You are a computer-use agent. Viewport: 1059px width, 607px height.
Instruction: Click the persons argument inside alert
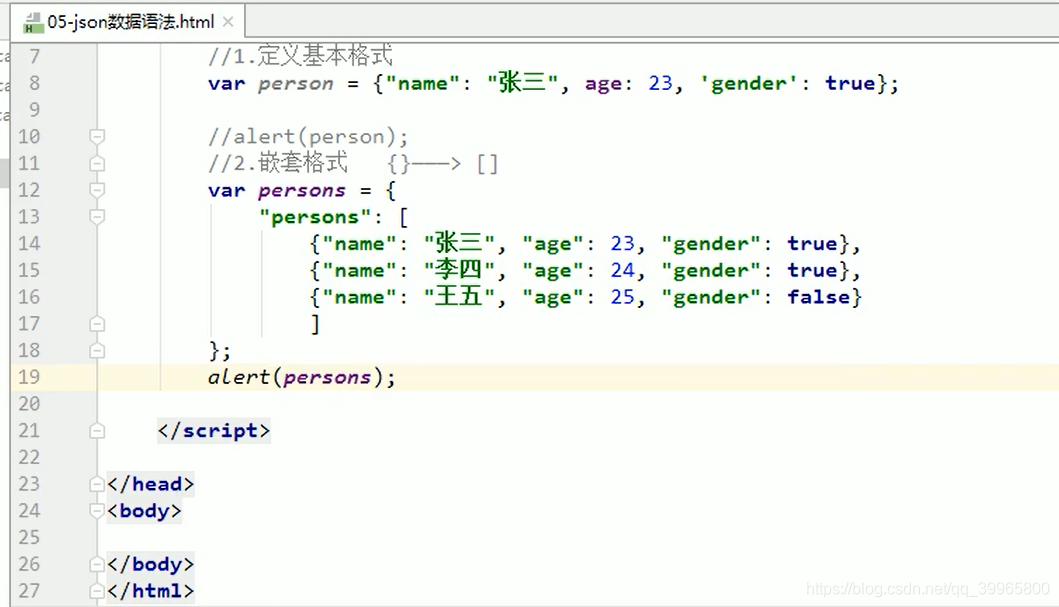tap(327, 377)
